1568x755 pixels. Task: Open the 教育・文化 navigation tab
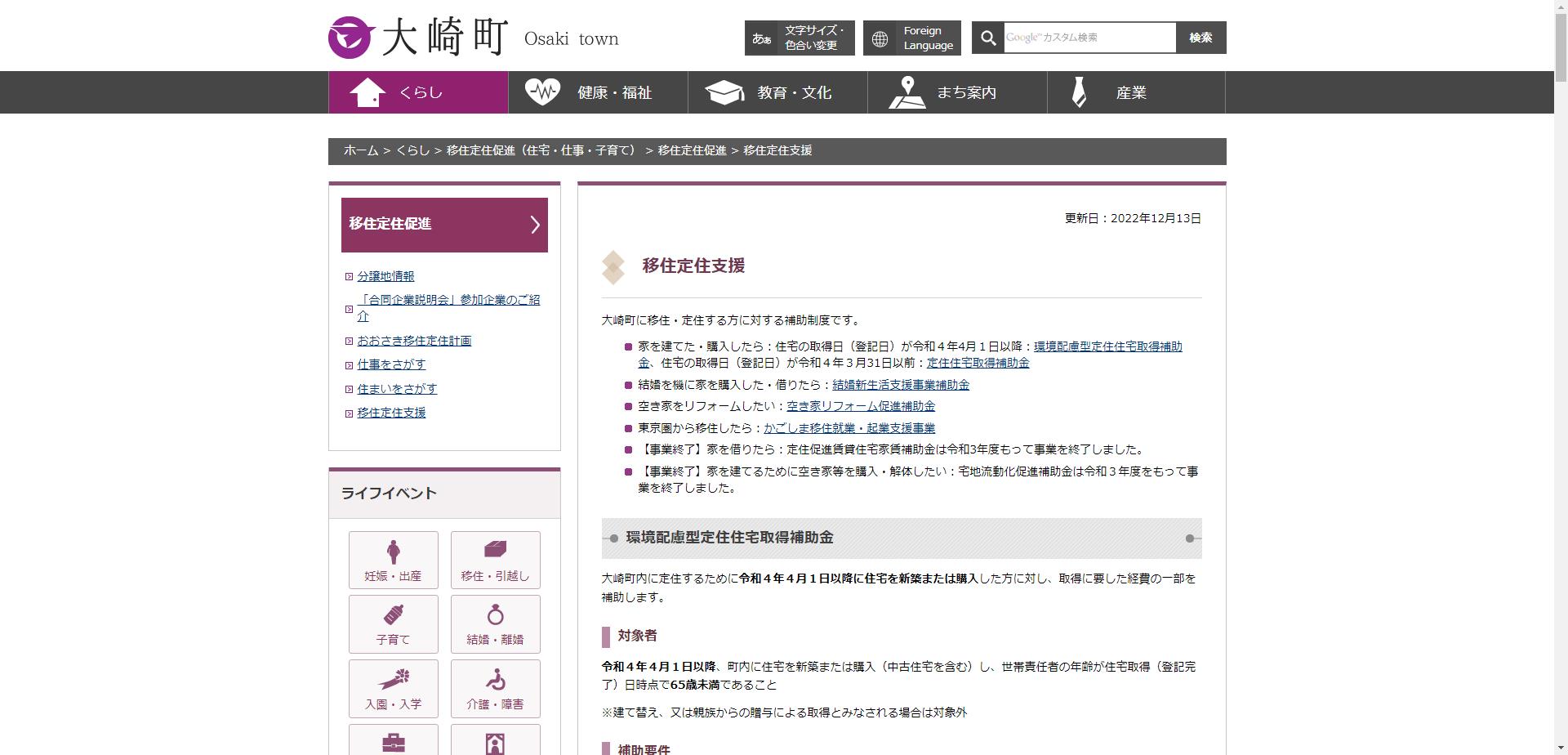777,92
